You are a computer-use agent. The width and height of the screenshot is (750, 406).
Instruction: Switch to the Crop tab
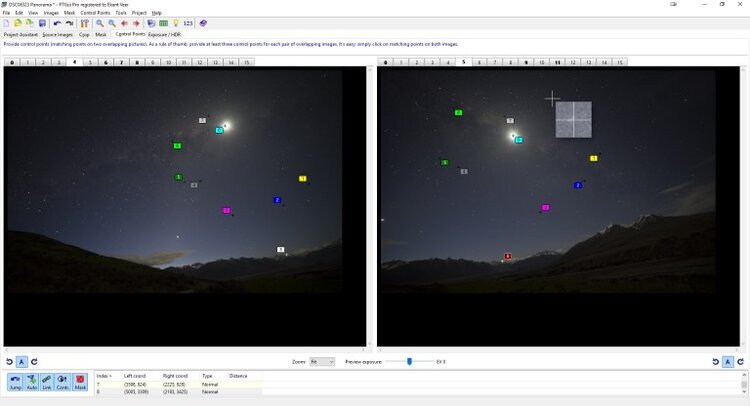(84, 34)
